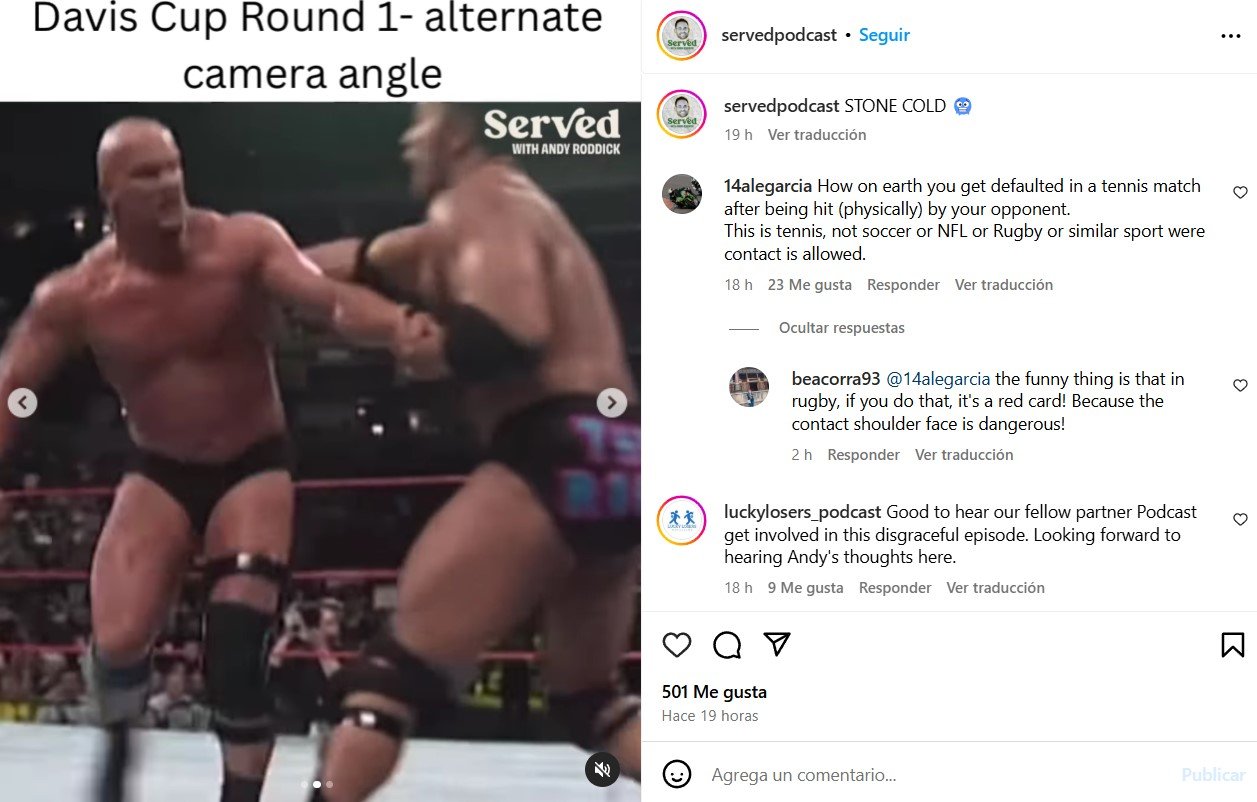
Task: Open the emoji picker smiley icon
Action: coord(677,774)
